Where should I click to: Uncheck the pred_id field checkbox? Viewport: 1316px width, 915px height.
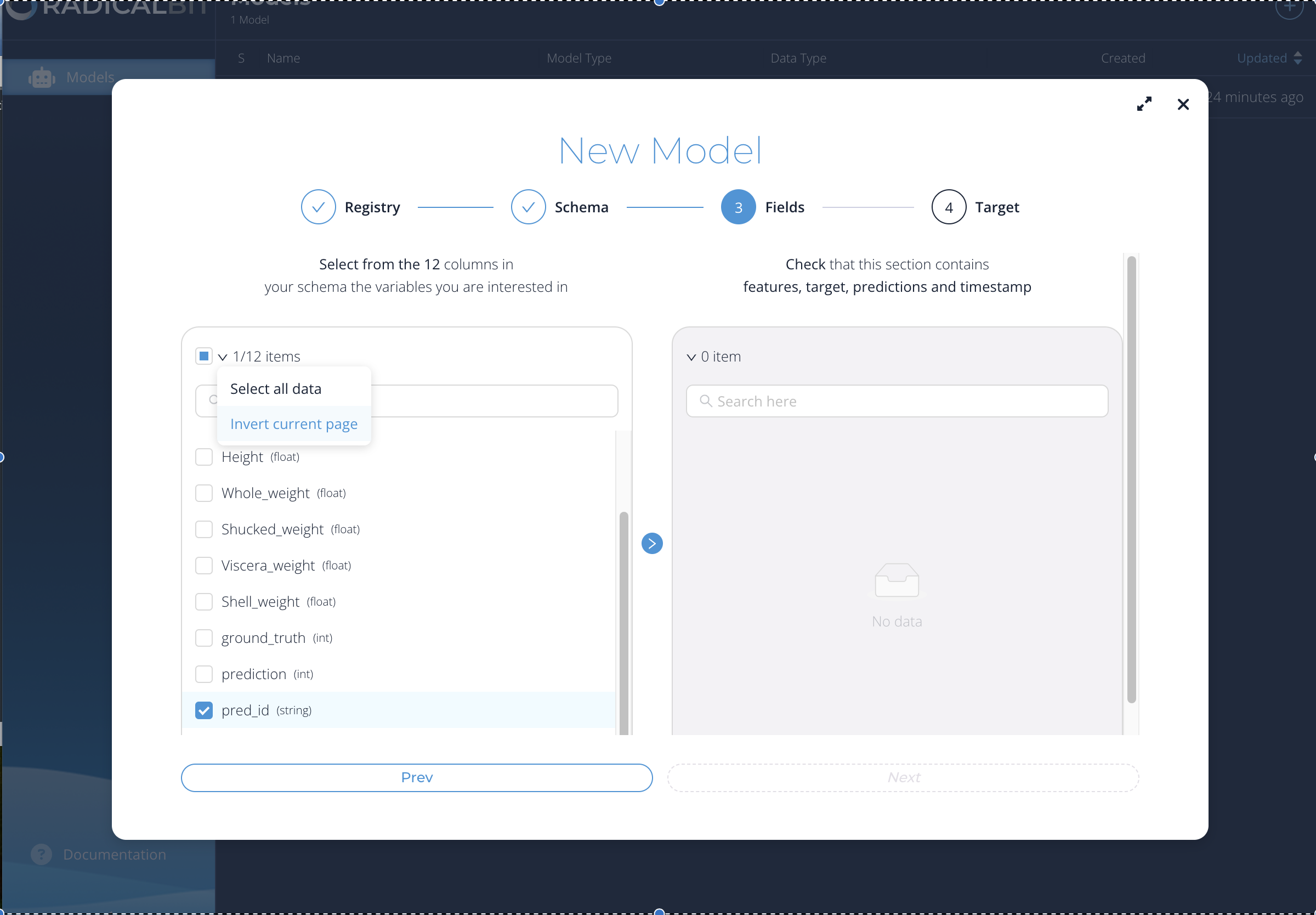(x=203, y=710)
